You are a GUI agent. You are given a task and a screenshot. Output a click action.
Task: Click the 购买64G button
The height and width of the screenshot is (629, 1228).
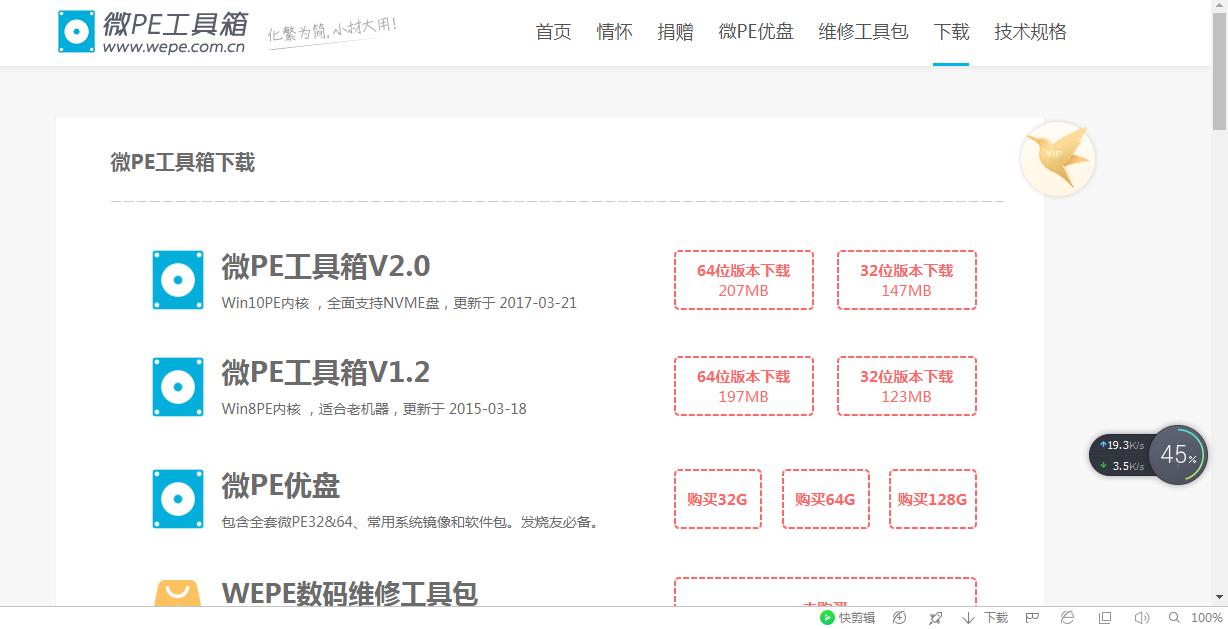pos(825,499)
